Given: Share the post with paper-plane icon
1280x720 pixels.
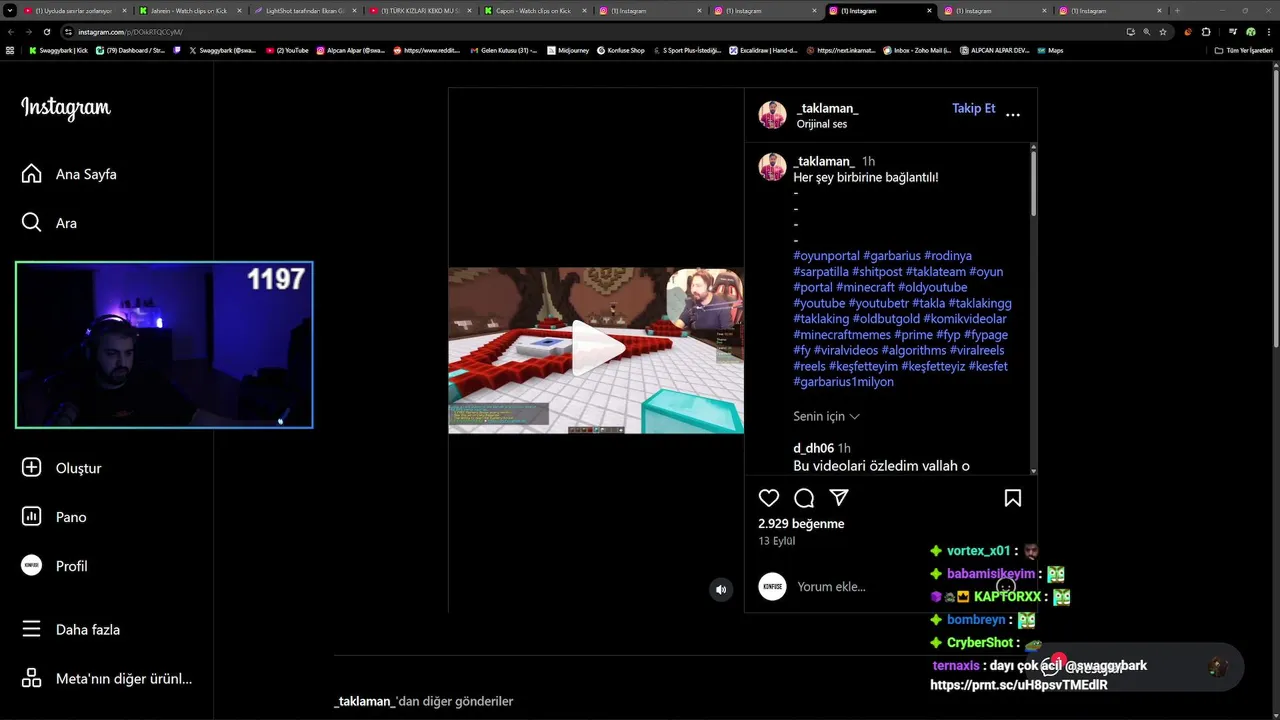Looking at the screenshot, I should (x=839, y=498).
